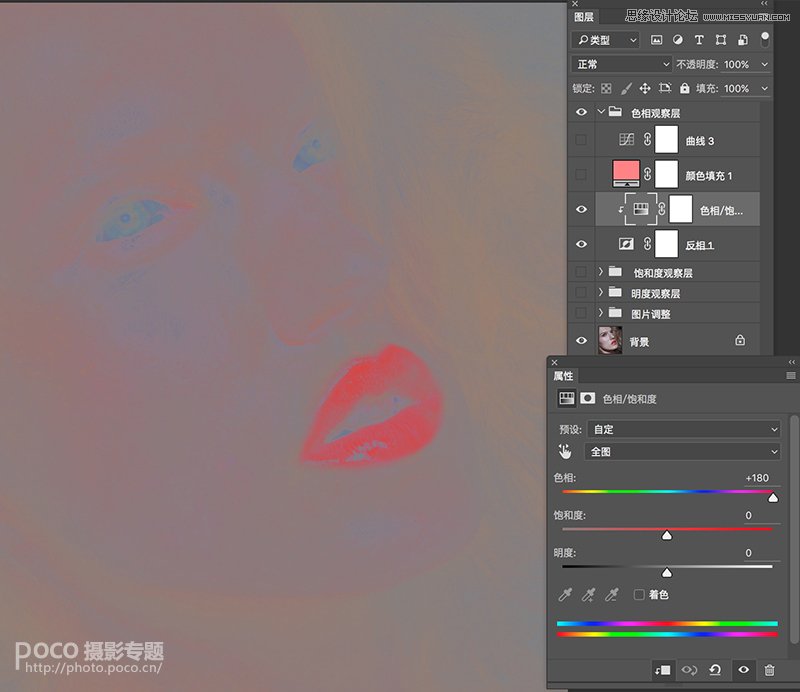Image resolution: width=800 pixels, height=692 pixels.
Task: Click the opacity 100% value field
Action: (x=737, y=64)
